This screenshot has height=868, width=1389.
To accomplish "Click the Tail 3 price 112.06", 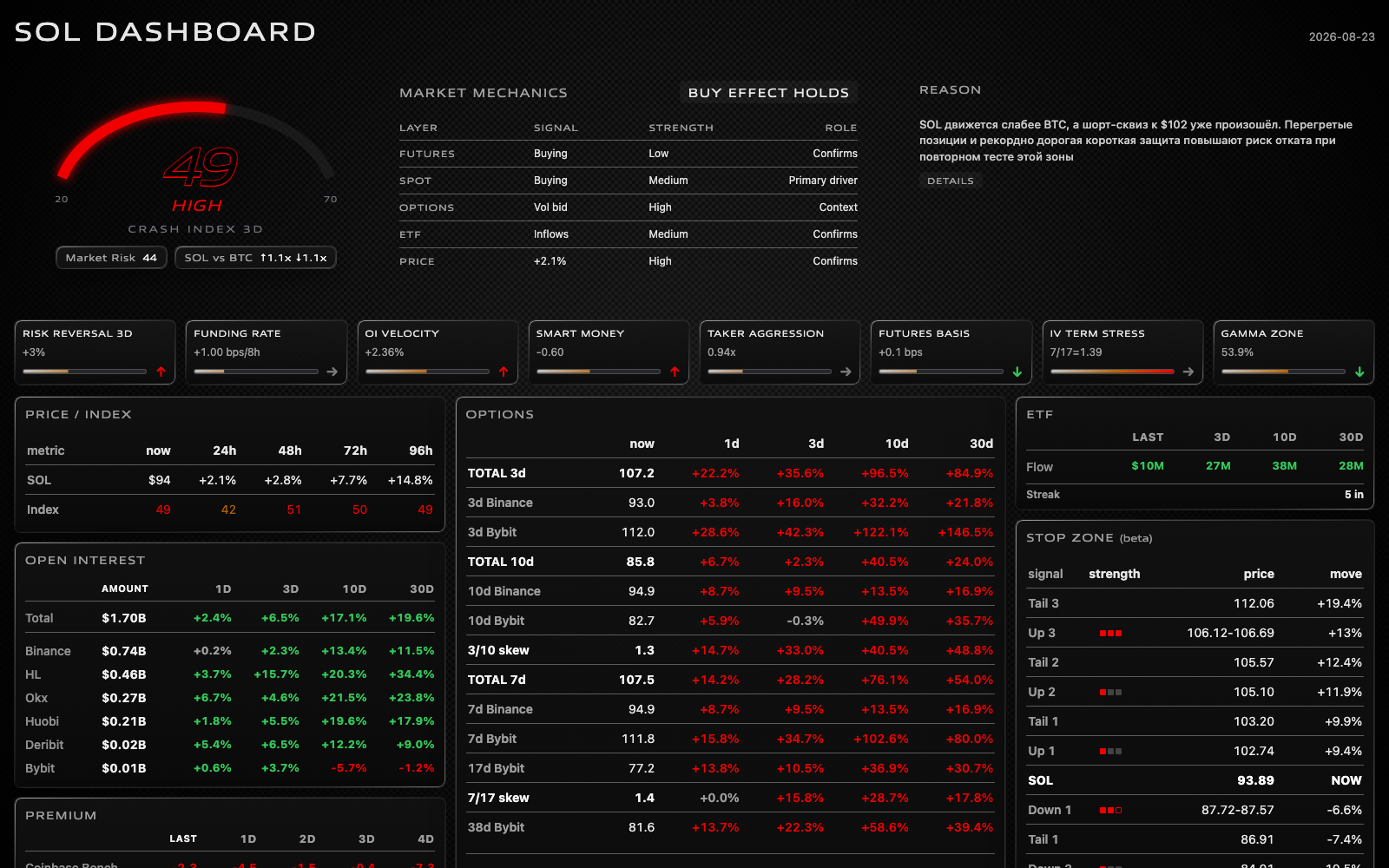I will click(x=1254, y=603).
